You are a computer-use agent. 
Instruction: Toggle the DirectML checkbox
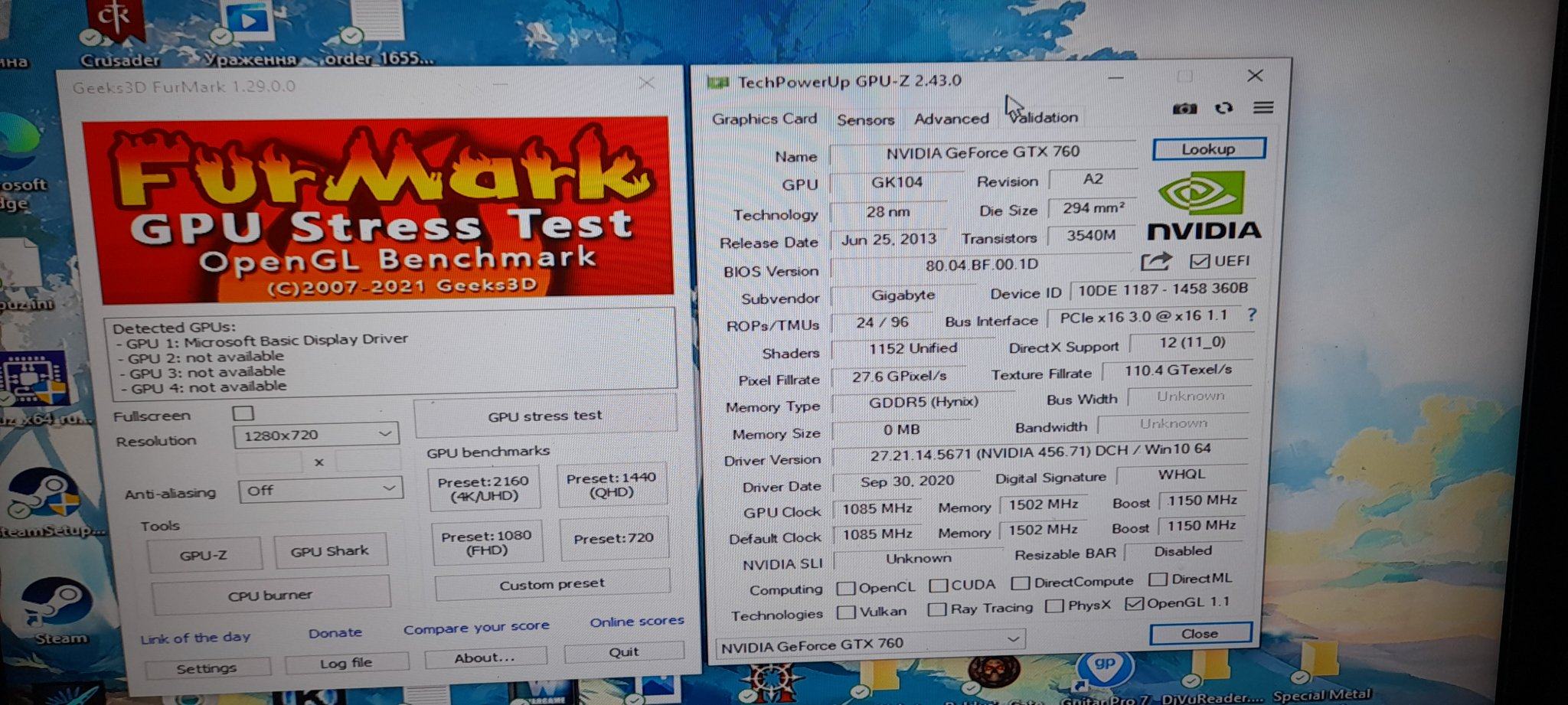(x=1158, y=579)
